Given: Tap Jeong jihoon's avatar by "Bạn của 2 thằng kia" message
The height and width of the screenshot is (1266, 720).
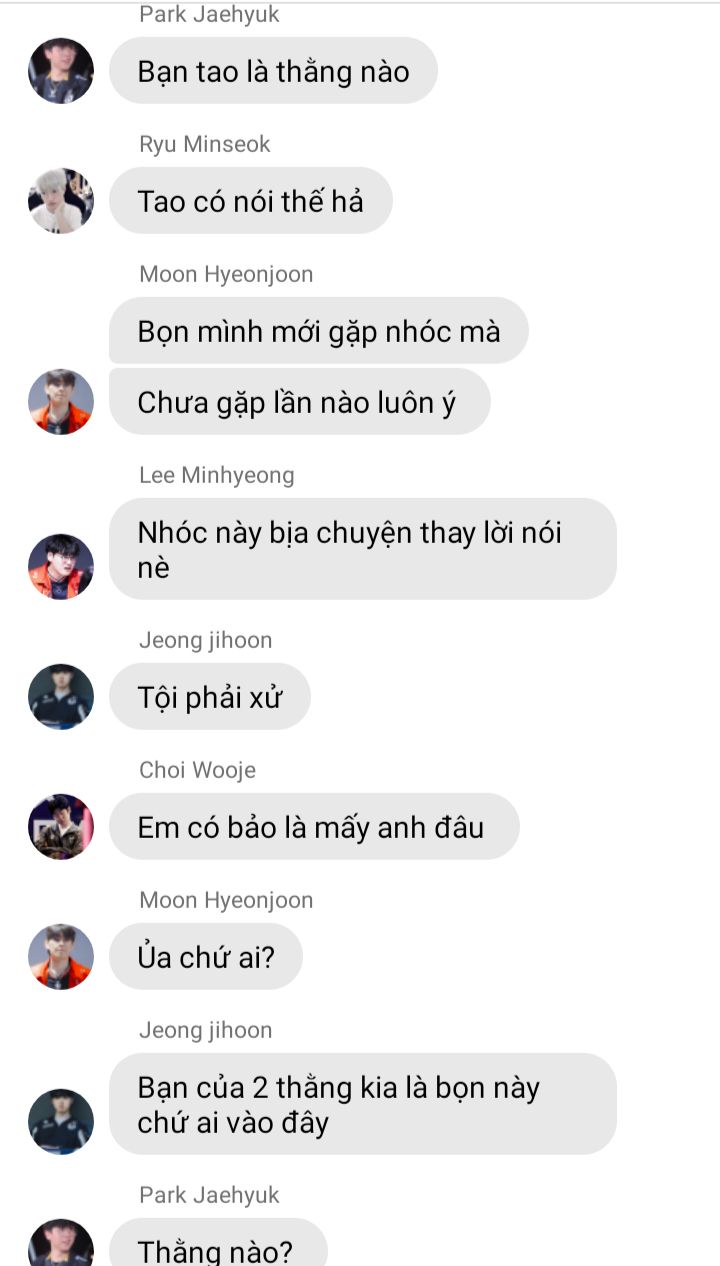Looking at the screenshot, I should pyautogui.click(x=61, y=1122).
